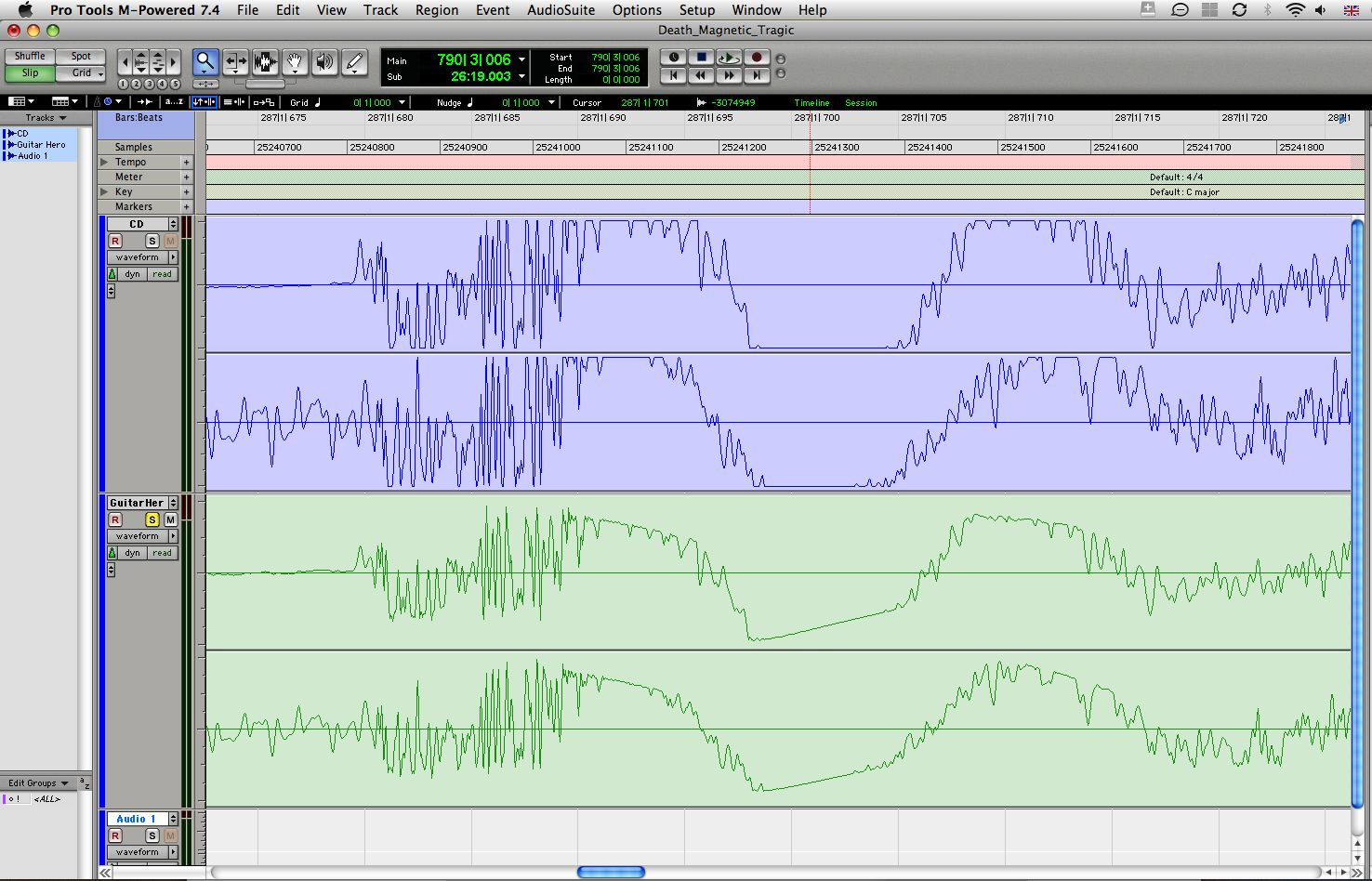
Task: Click the horizontal scrollbar thumb
Action: point(611,872)
